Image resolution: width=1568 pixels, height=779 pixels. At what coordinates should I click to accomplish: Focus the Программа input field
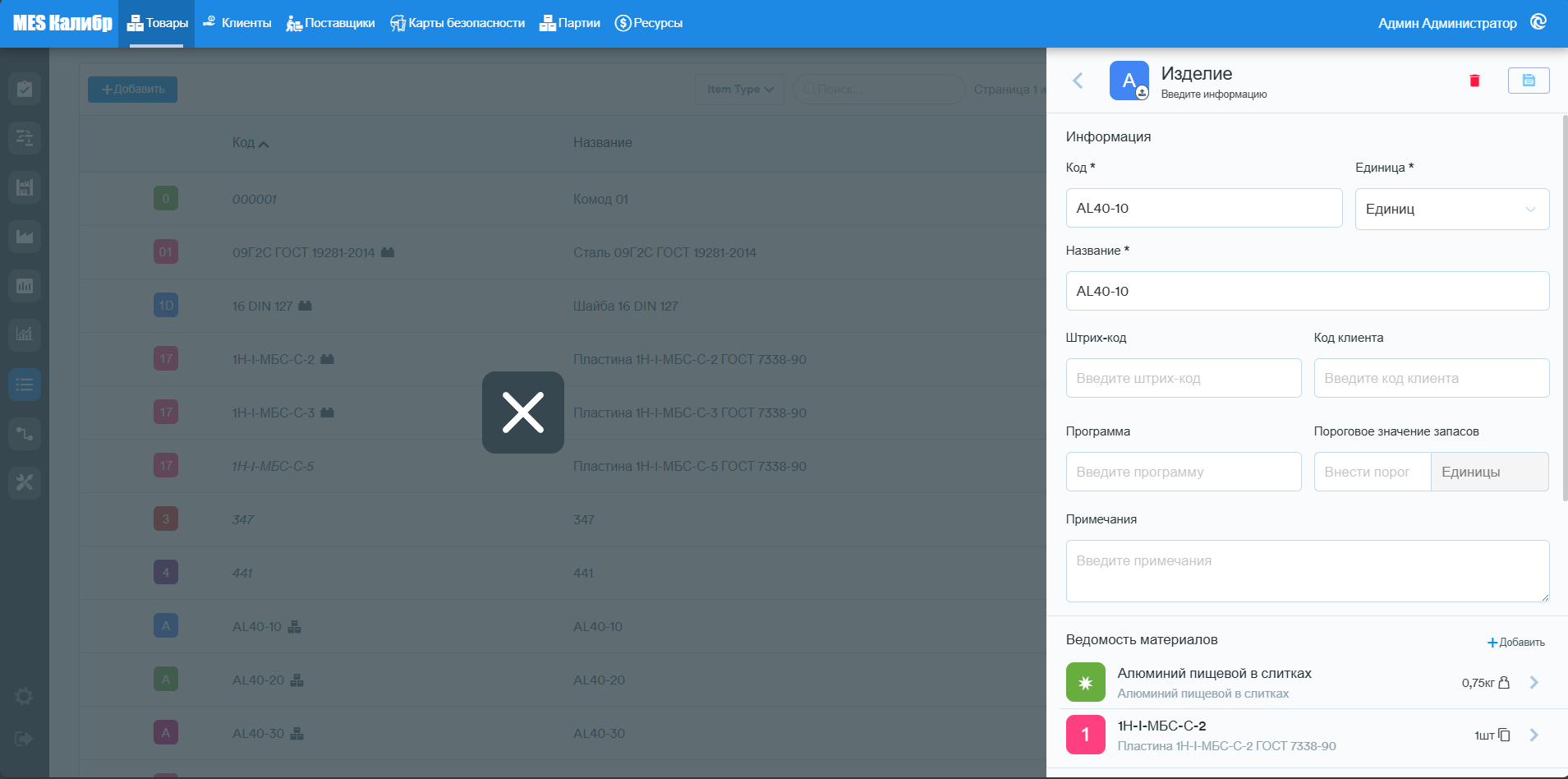coord(1184,472)
